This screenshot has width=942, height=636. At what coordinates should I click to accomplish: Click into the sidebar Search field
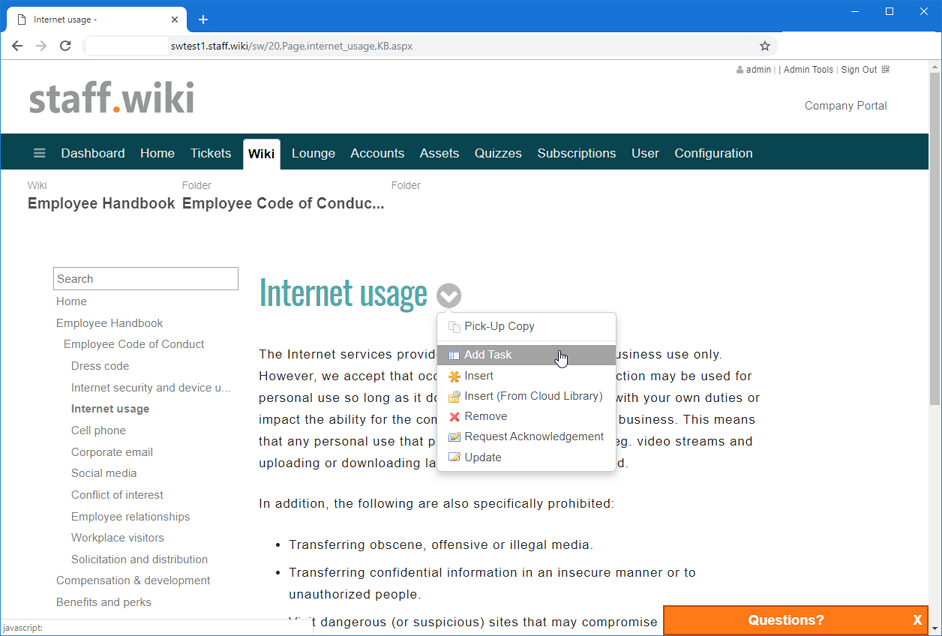click(x=146, y=279)
